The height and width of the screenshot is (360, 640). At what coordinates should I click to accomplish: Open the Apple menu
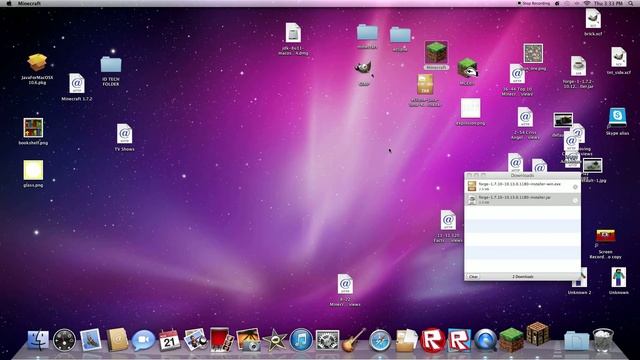[x=9, y=3]
